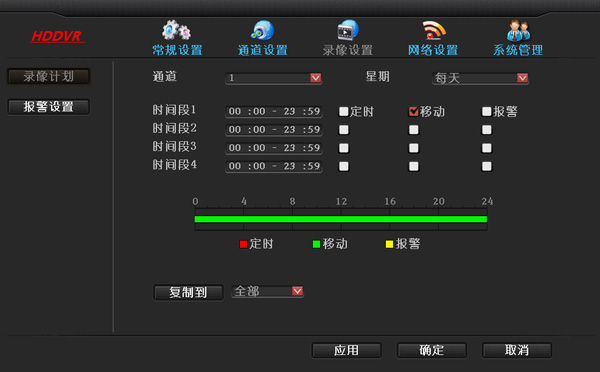Tick 移动 checkbox for 时间段2
Viewport: 600px width, 372px height.
tap(414, 130)
